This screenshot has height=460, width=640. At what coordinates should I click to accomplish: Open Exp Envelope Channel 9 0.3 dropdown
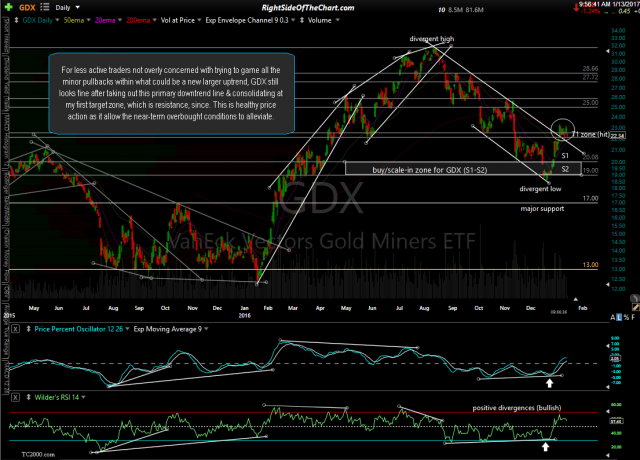pos(293,20)
